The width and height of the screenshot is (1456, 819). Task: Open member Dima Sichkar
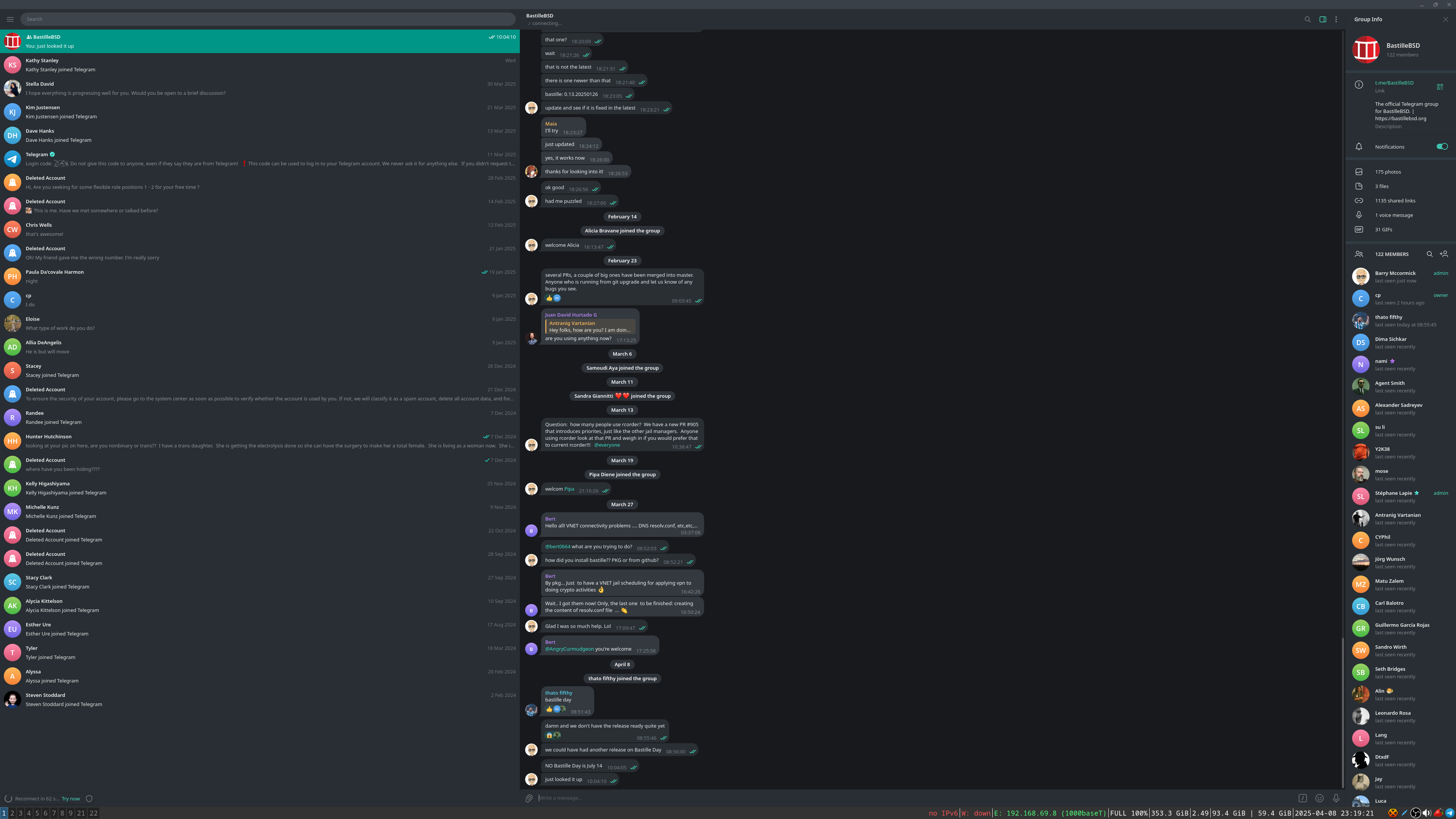1401,342
